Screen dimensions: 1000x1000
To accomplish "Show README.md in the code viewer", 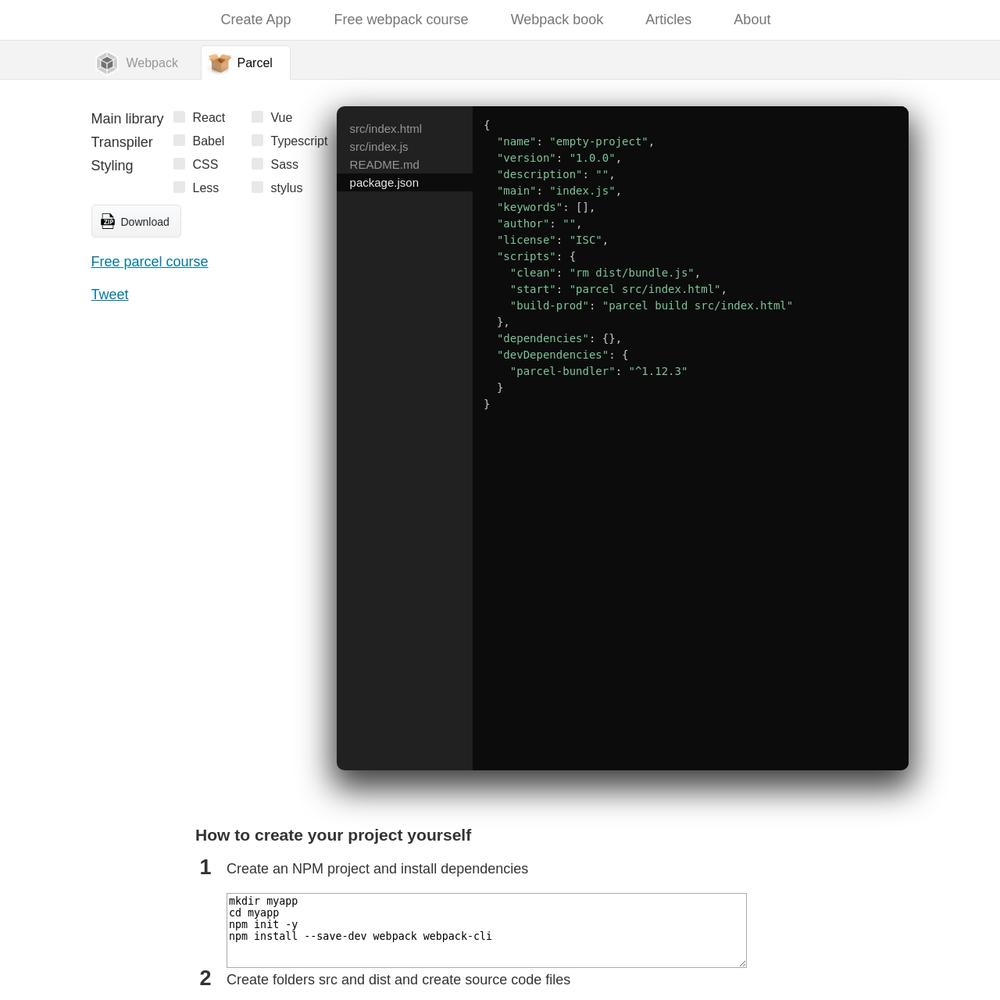I will click(404, 165).
